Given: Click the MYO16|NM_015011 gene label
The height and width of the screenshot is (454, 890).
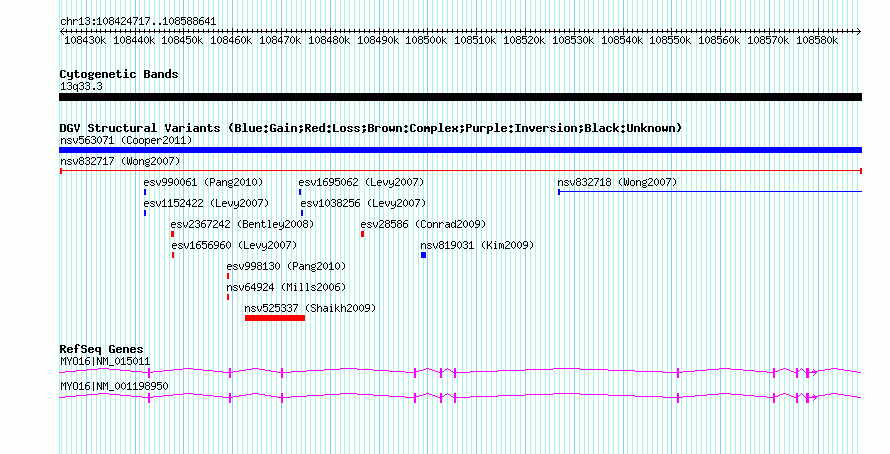Looking at the screenshot, I should 105,361.
